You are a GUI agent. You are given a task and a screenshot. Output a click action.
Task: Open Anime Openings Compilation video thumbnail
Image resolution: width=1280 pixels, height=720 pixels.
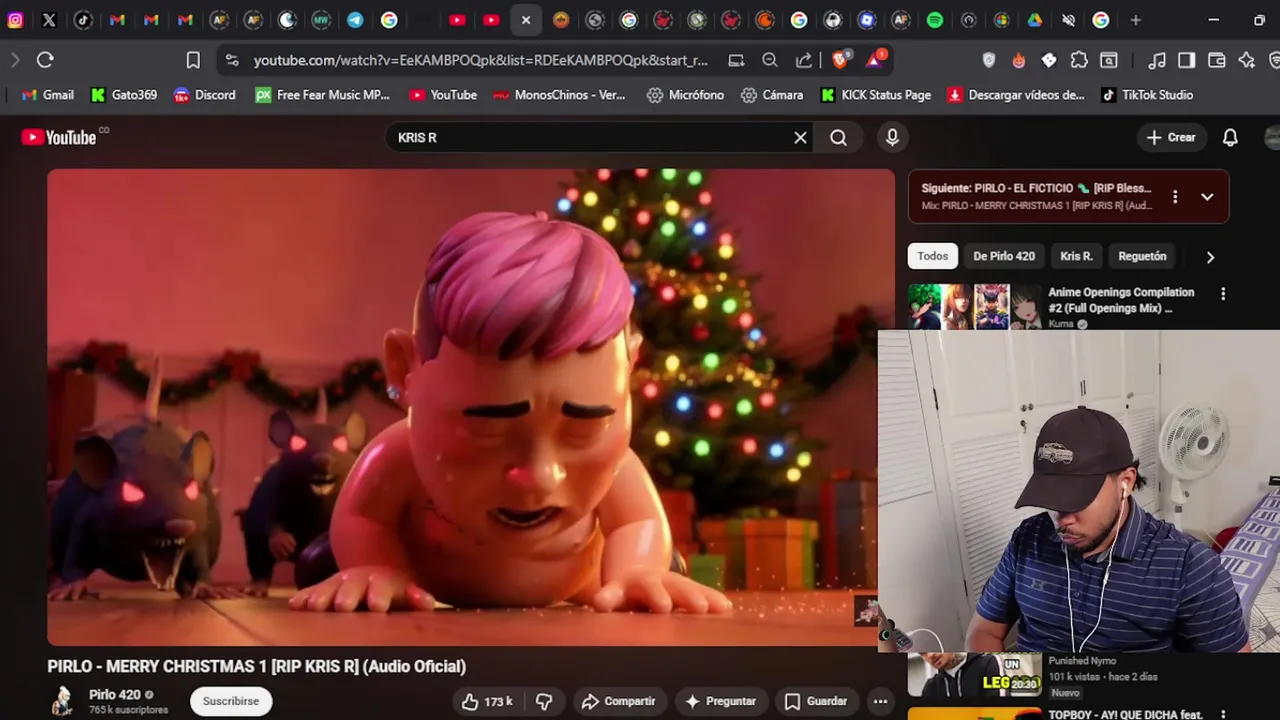tap(975, 307)
